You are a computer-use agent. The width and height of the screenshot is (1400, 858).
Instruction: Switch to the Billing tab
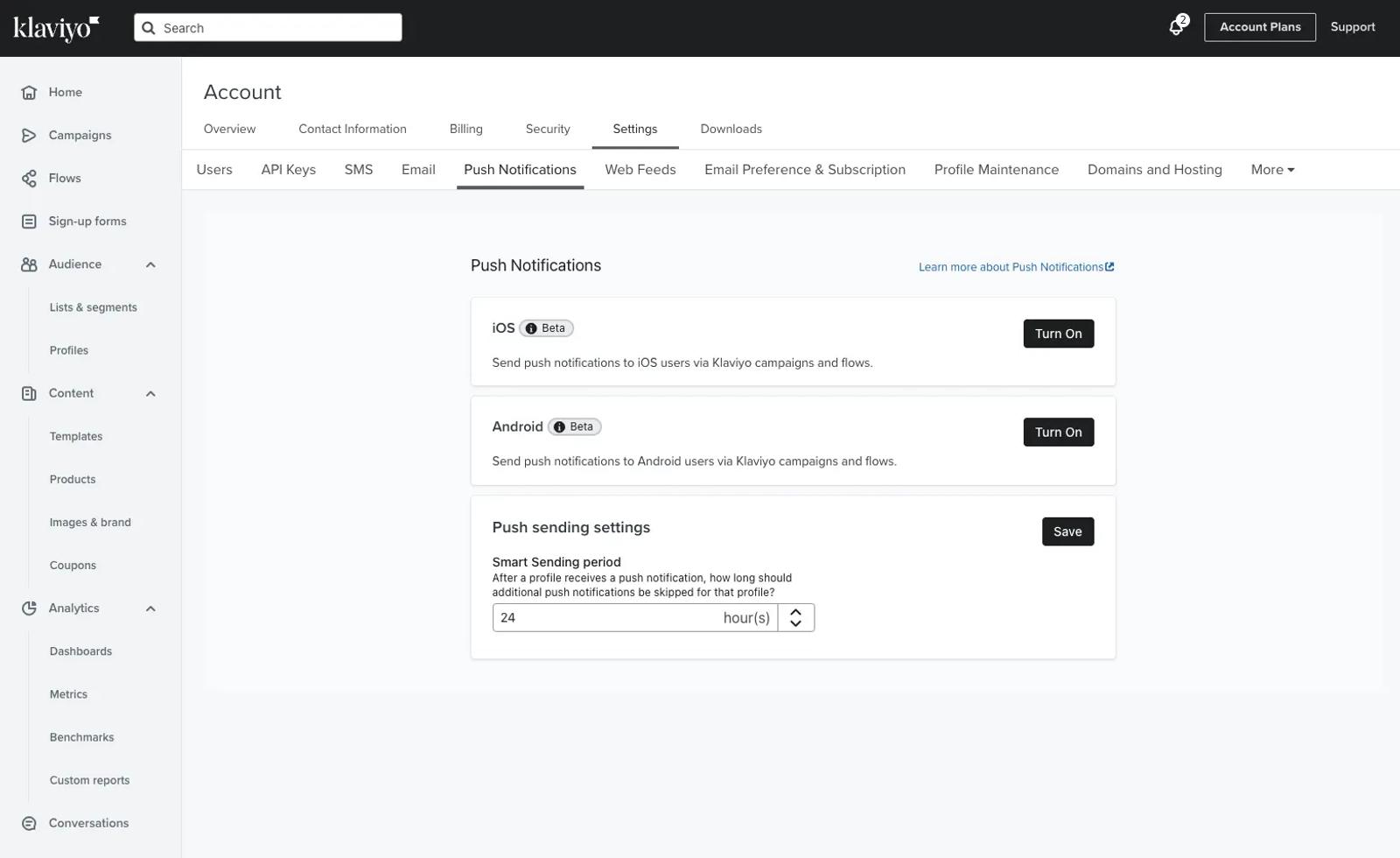[x=465, y=129]
